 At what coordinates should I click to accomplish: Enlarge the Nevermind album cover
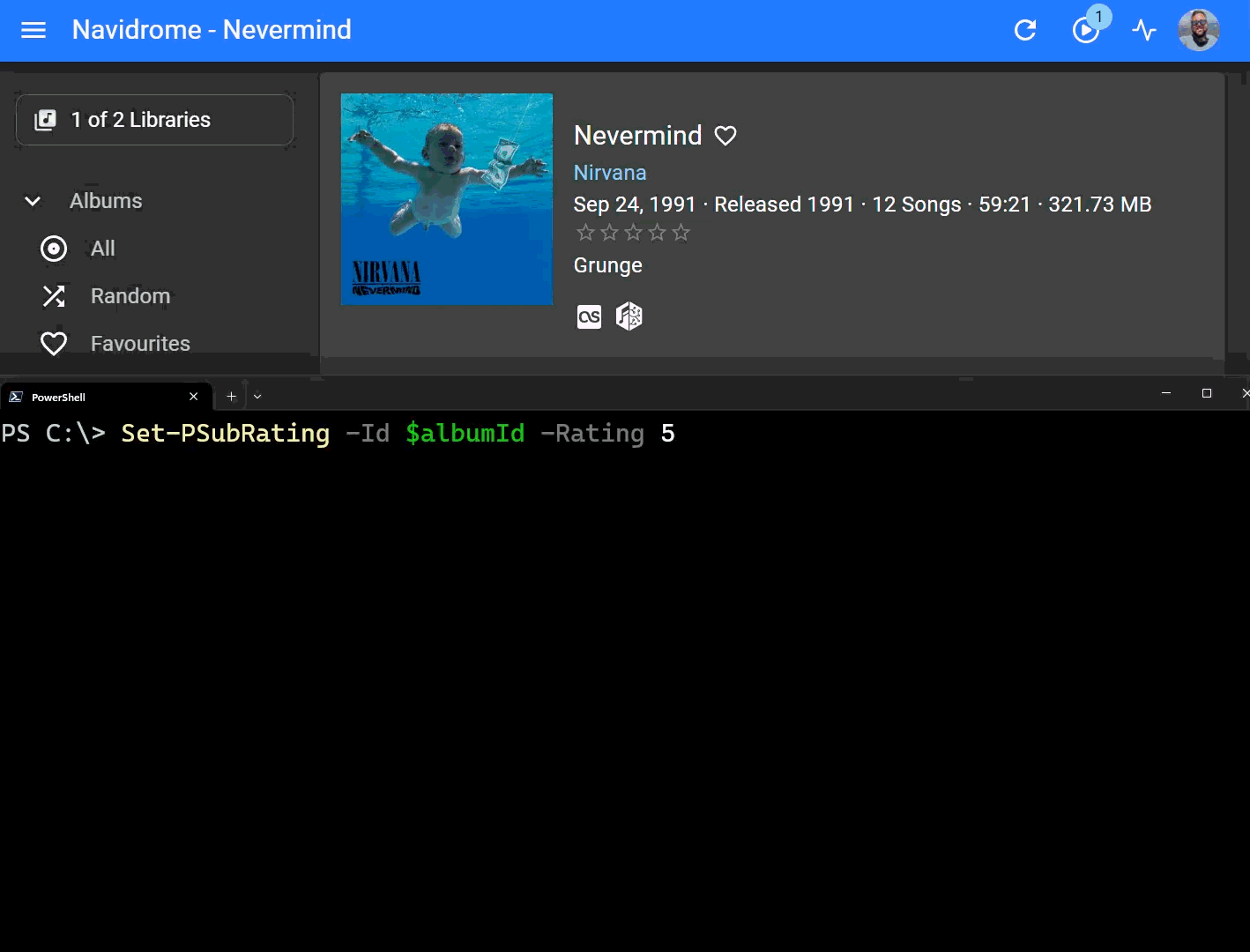pyautogui.click(x=447, y=199)
